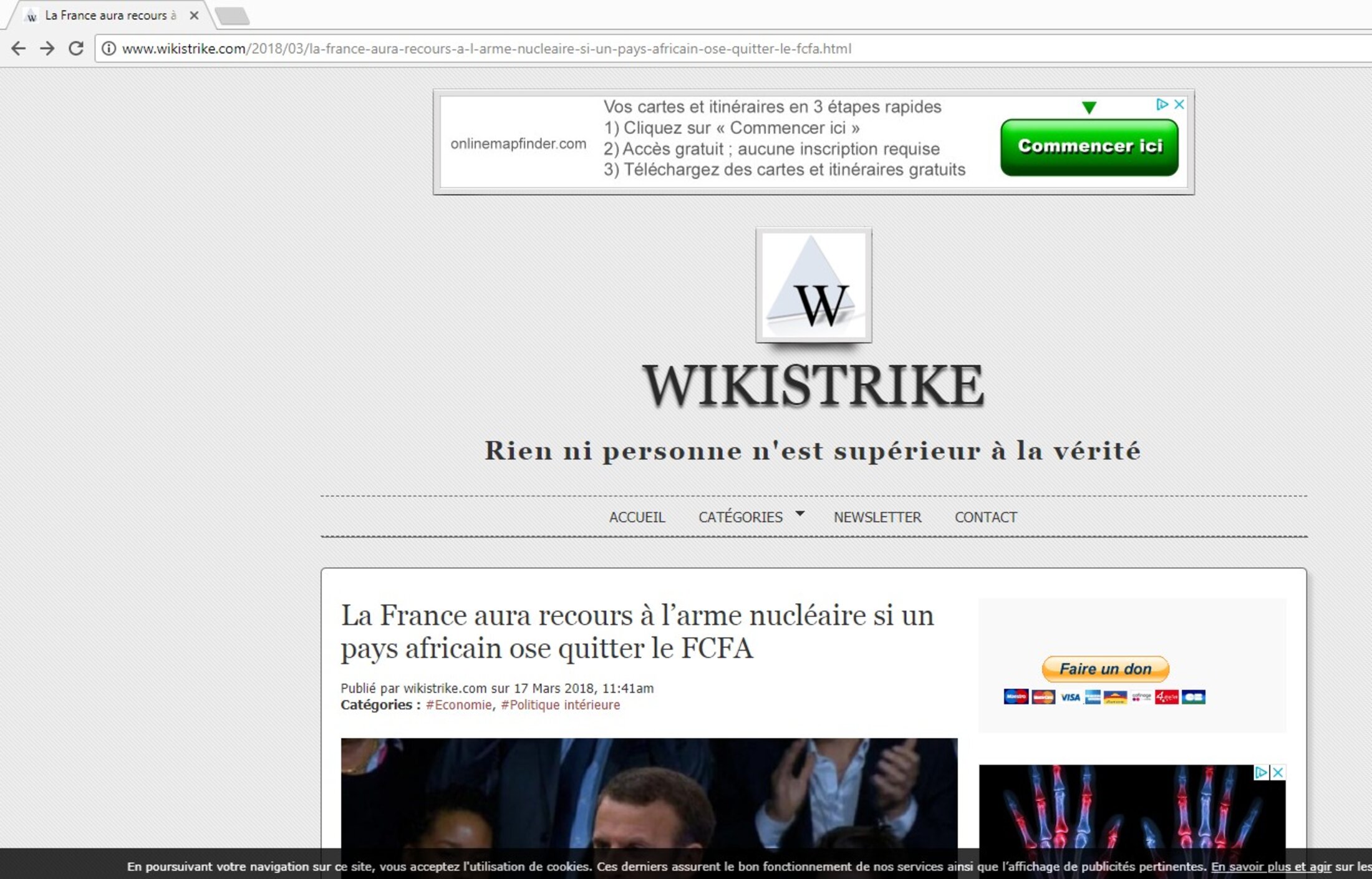
Task: Click the ad text 'Vos cartes et itinéraires en 3 étapes rapides'
Action: [772, 107]
